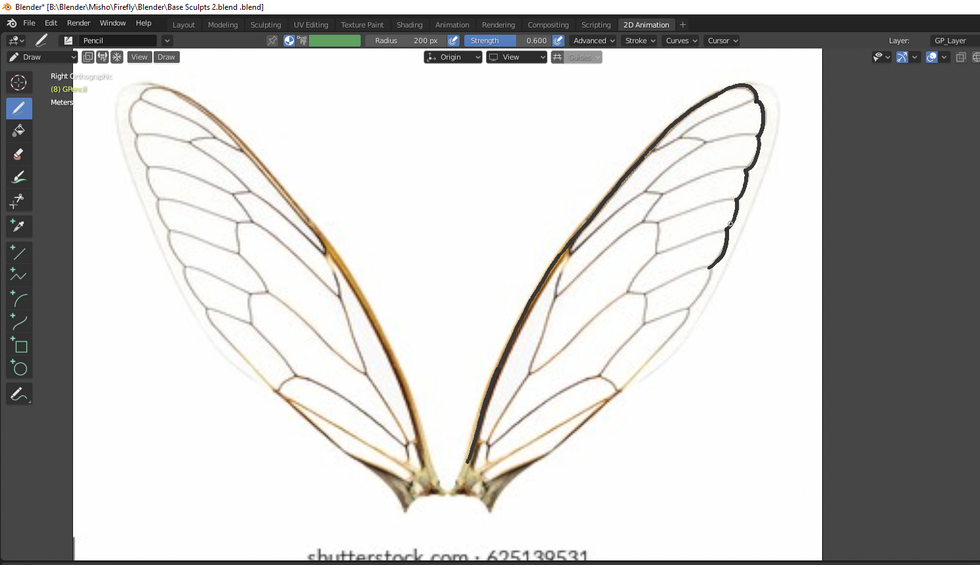Select the Fill bucket tool
Image resolution: width=980 pixels, height=565 pixels.
(x=19, y=131)
